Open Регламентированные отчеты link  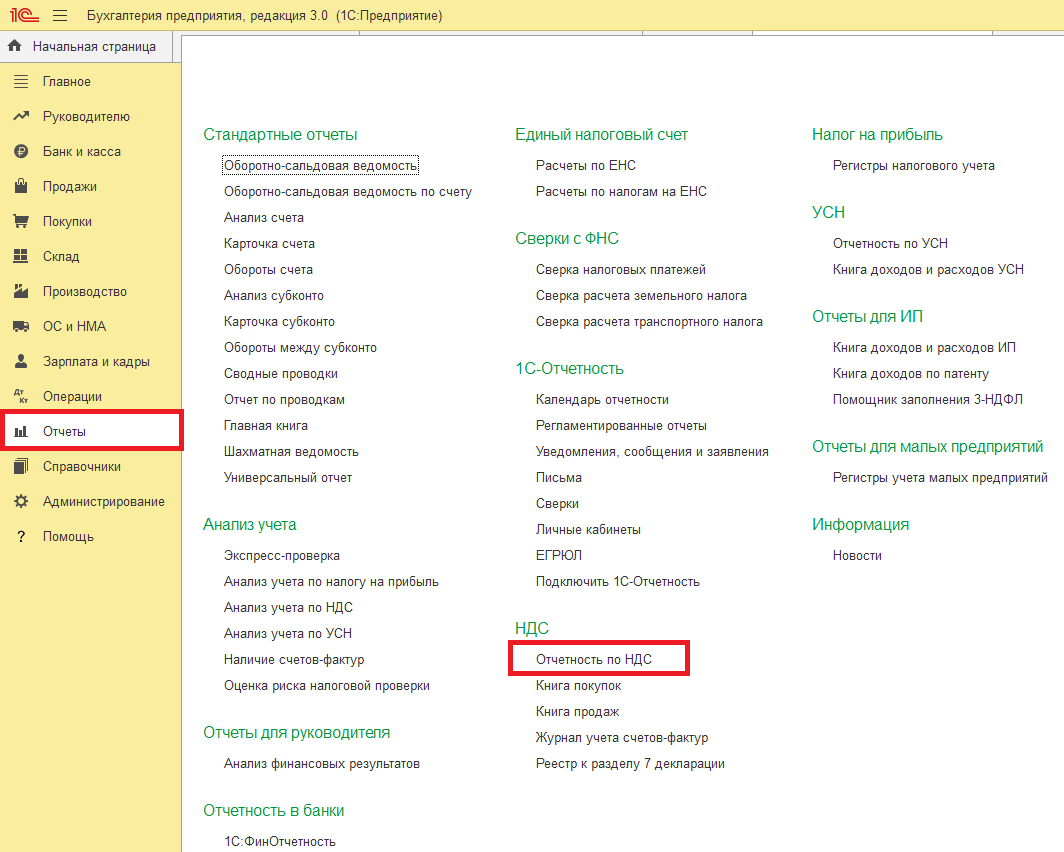621,426
